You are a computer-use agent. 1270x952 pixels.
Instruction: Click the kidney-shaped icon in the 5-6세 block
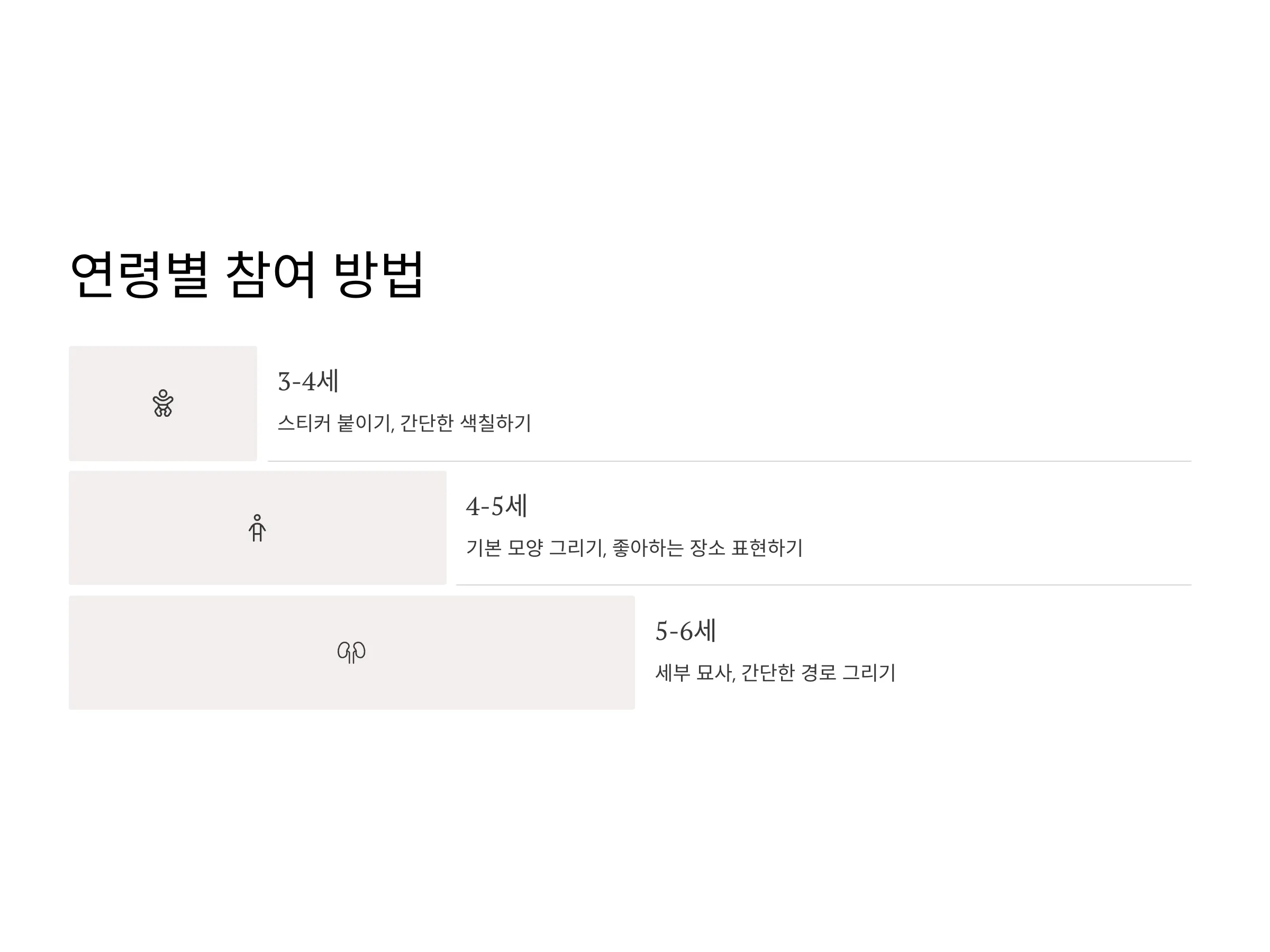[351, 653]
